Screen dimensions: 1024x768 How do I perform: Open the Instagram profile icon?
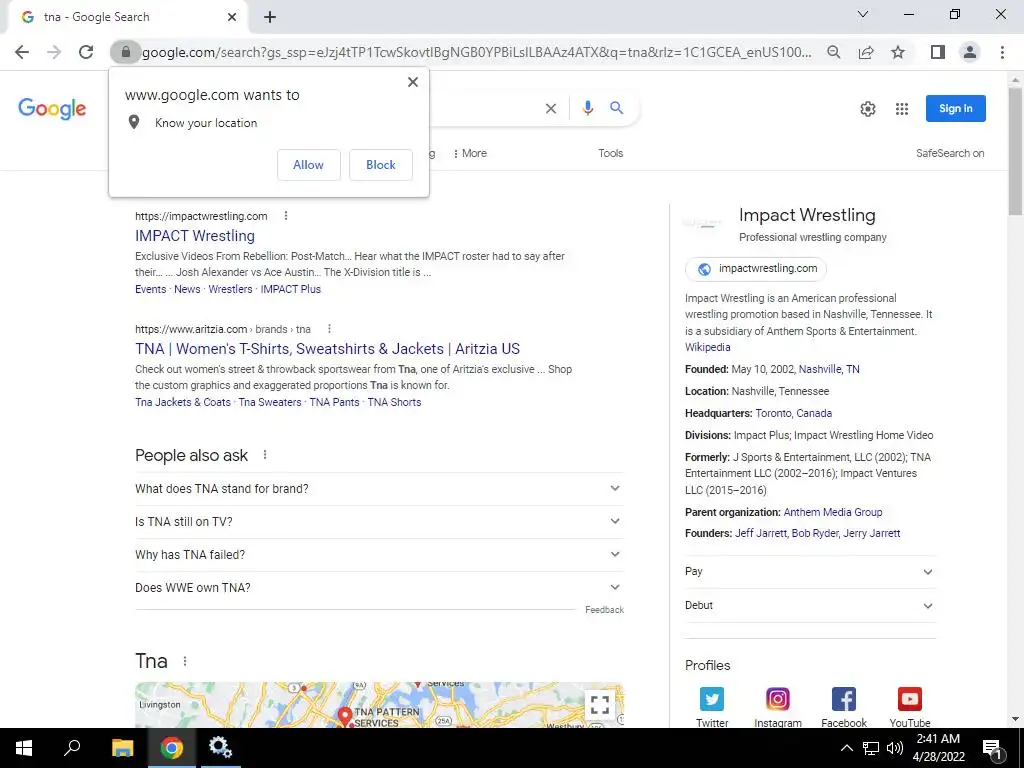(x=778, y=699)
